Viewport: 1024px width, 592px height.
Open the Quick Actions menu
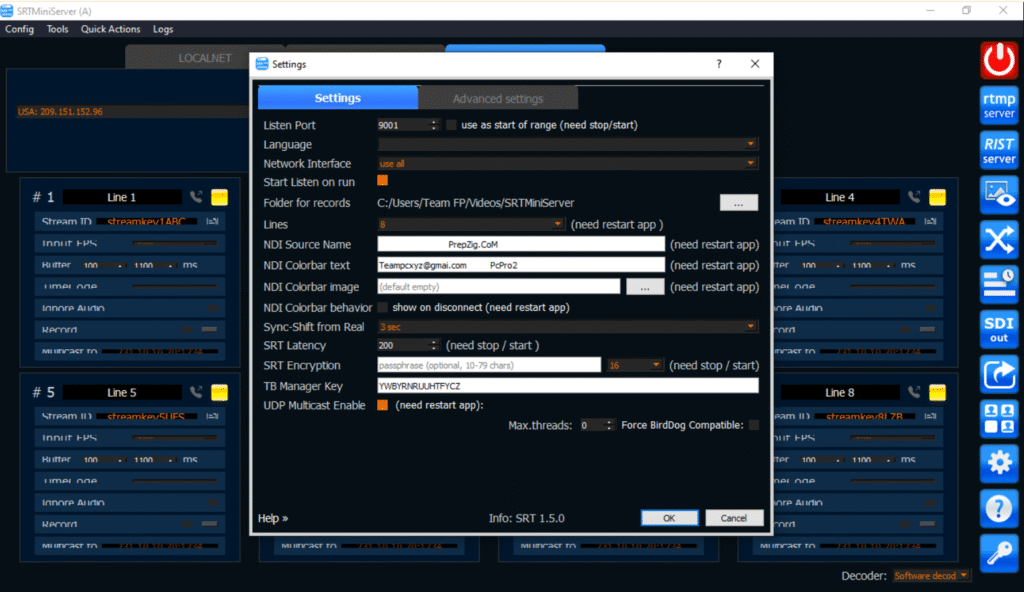(110, 29)
